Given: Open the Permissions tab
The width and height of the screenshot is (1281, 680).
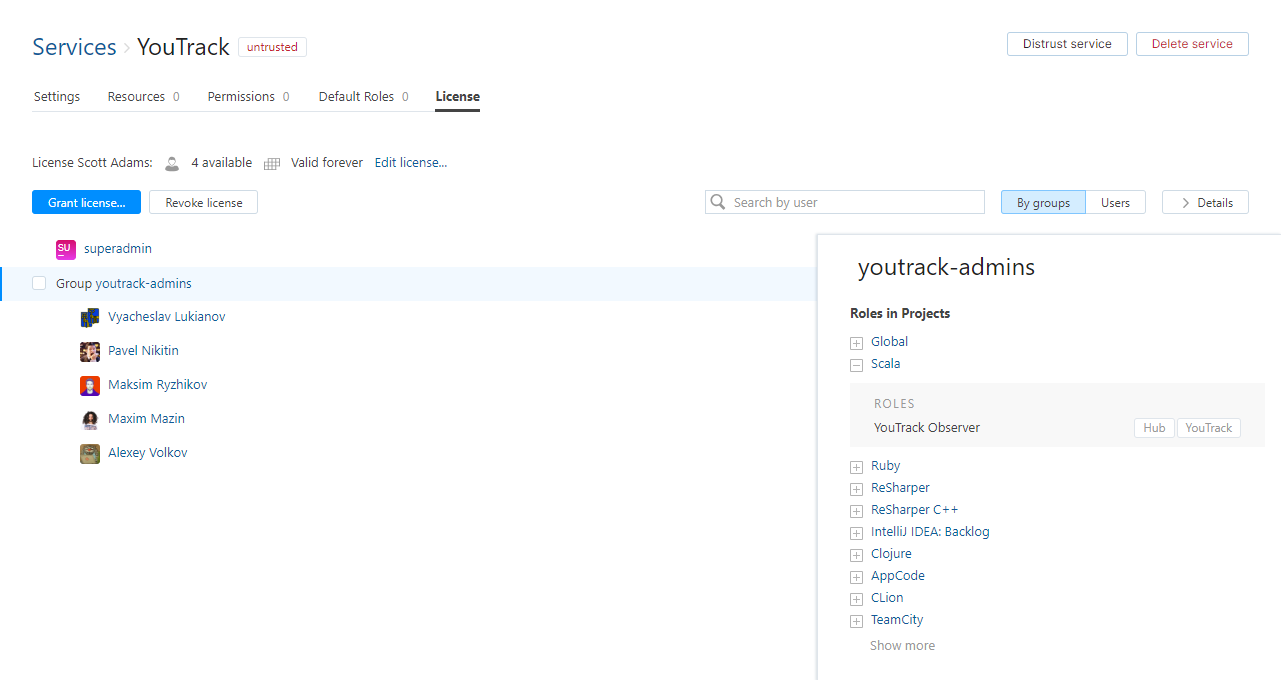Looking at the screenshot, I should (x=241, y=97).
